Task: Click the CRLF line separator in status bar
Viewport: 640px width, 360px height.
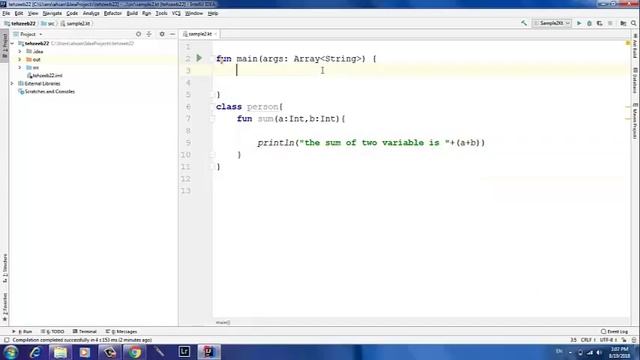Action: 587,340
